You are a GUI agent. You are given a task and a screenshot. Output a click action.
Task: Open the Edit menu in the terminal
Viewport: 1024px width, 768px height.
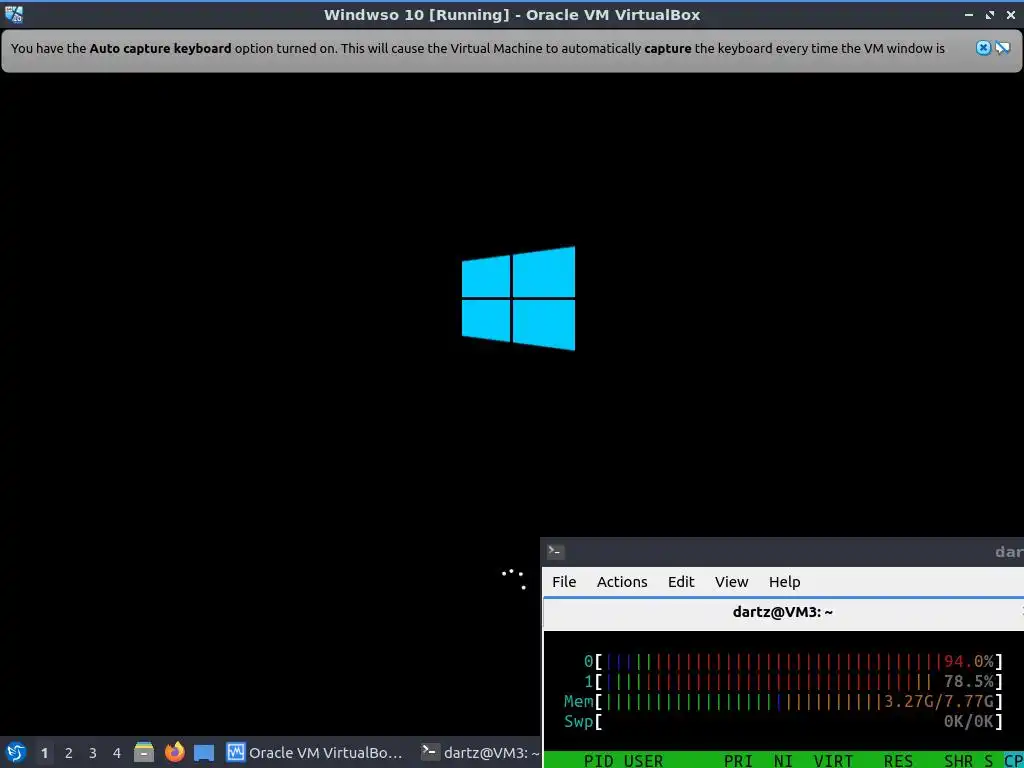(x=680, y=582)
